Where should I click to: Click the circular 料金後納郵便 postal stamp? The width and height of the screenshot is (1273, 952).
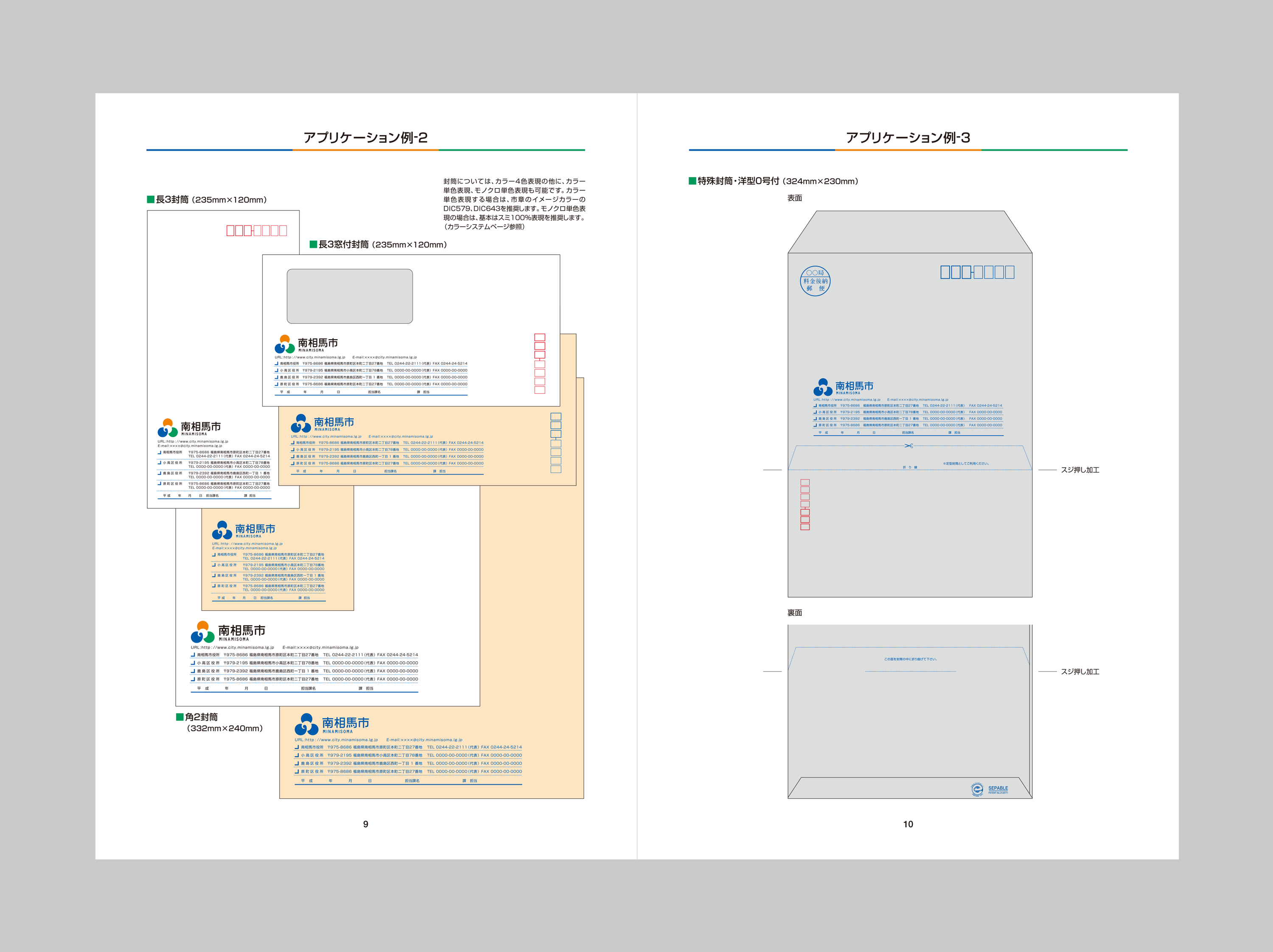click(x=815, y=281)
